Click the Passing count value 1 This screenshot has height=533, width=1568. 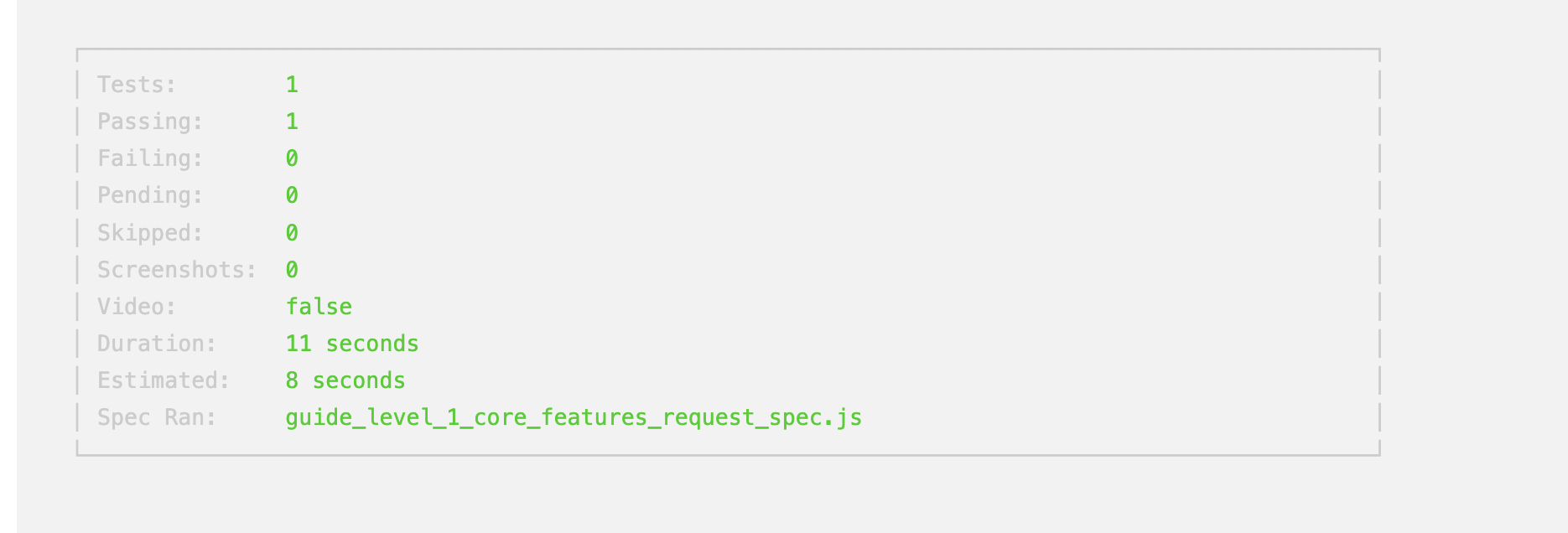[x=292, y=122]
